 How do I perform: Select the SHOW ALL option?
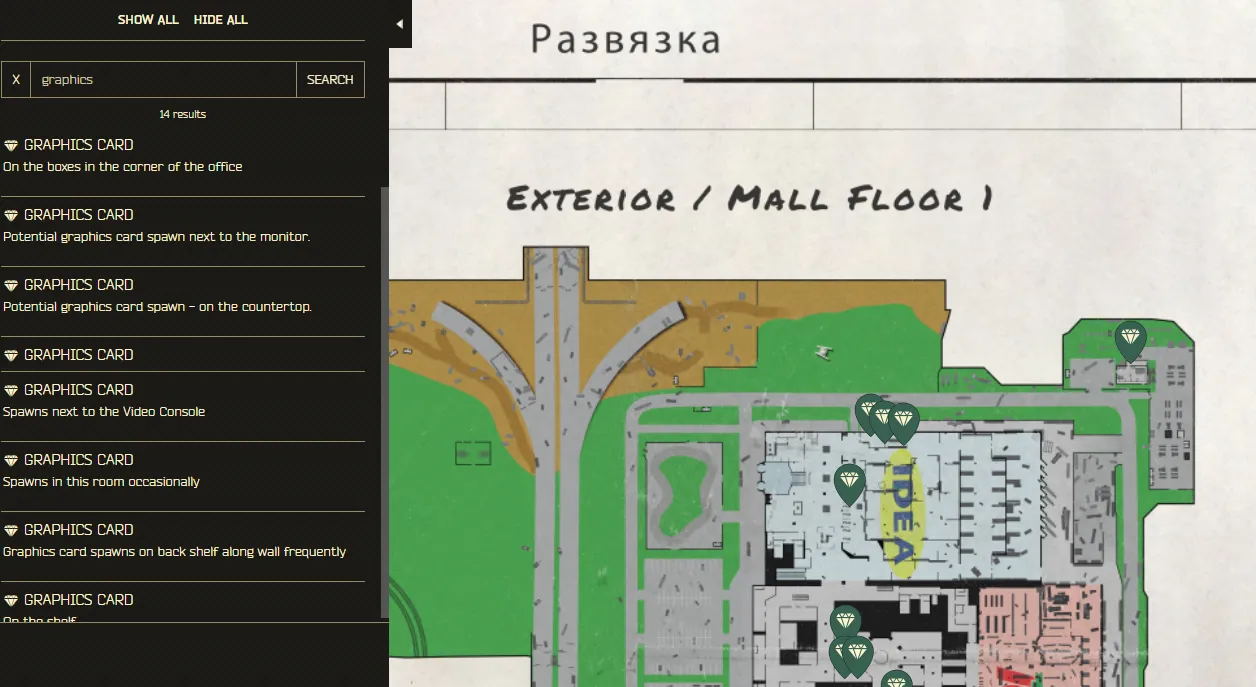[x=148, y=19]
